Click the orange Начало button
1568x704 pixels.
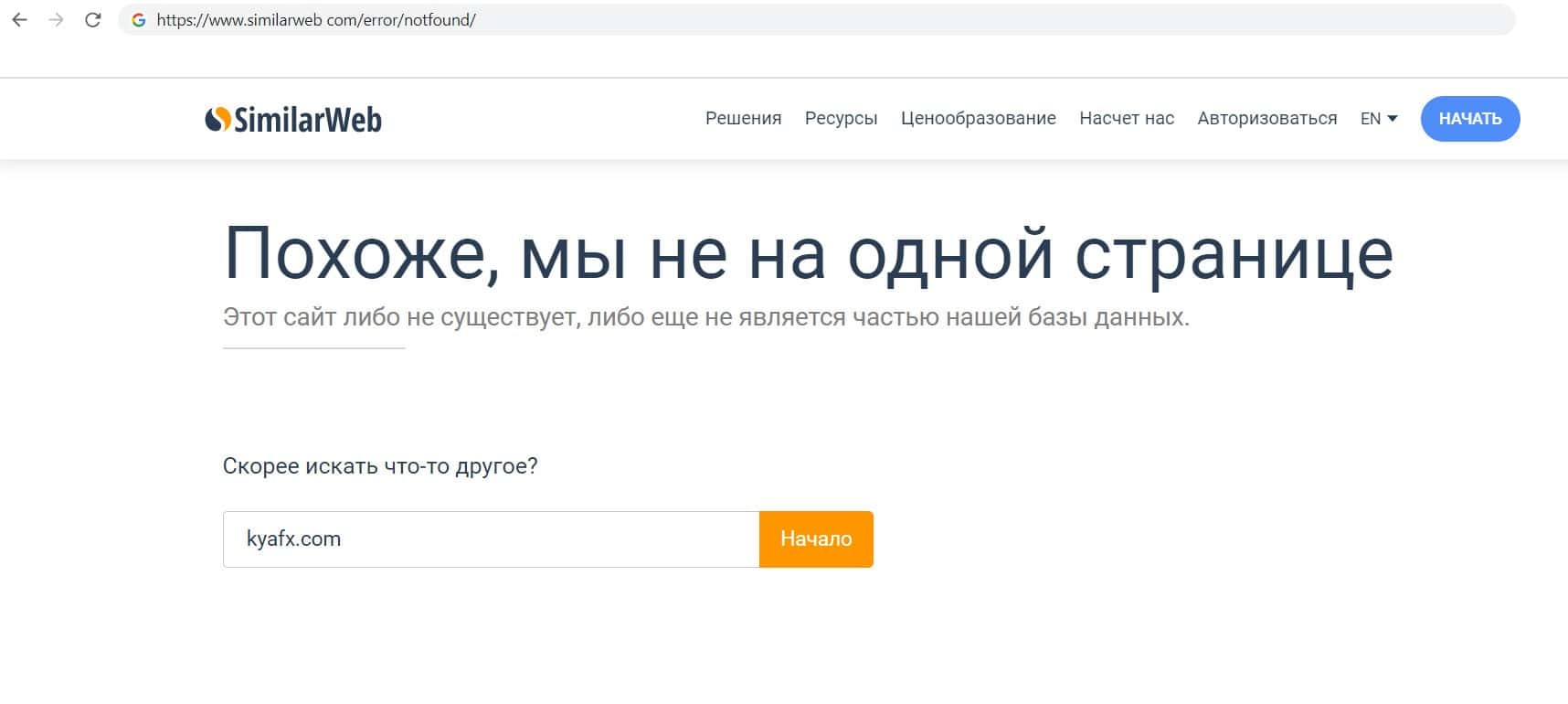click(x=816, y=539)
